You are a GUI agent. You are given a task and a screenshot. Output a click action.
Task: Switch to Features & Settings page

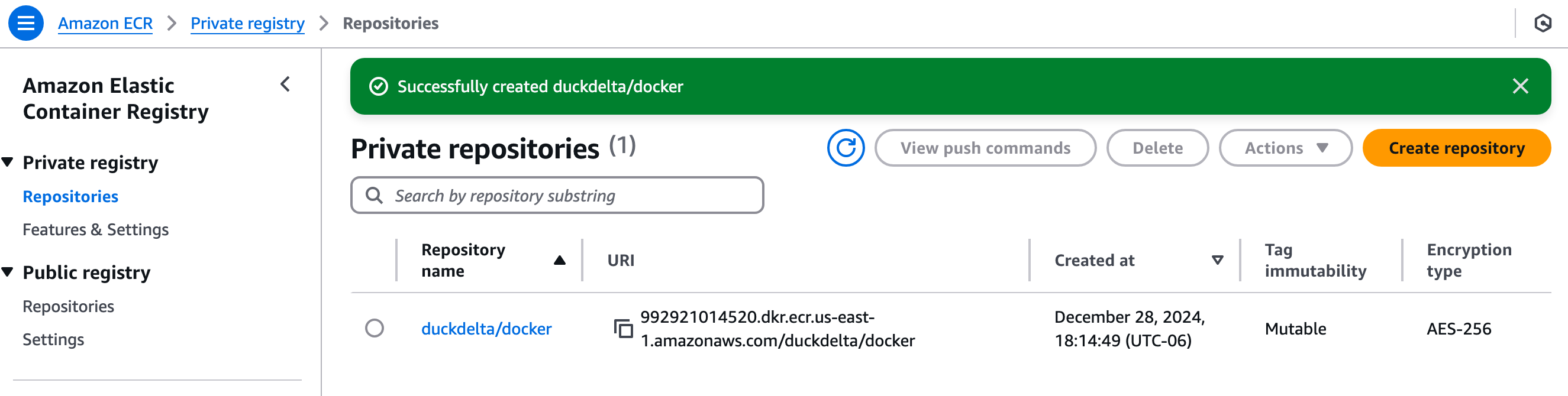coord(95,229)
